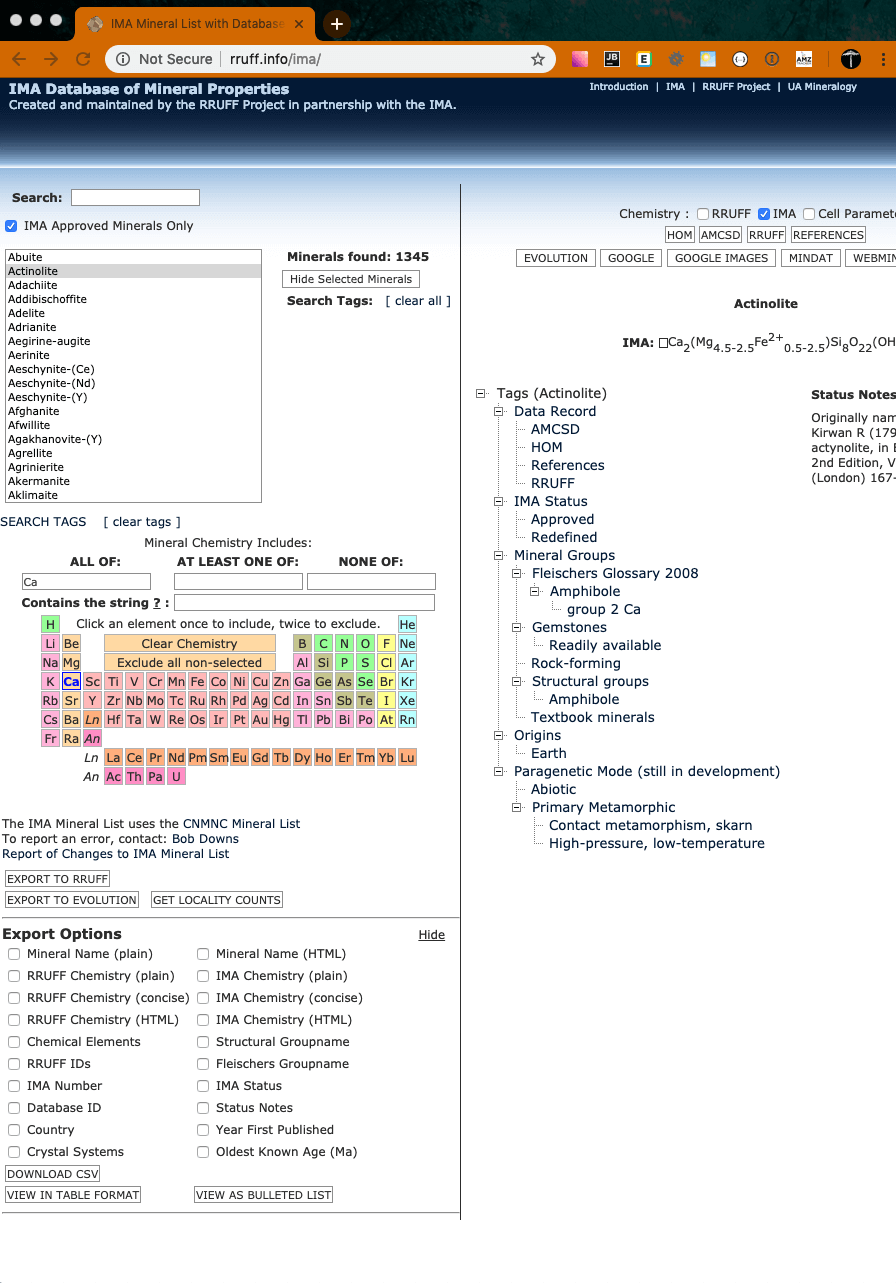Collapse the Tags (Actinolite) tree root
896x1283 pixels.
482,394
